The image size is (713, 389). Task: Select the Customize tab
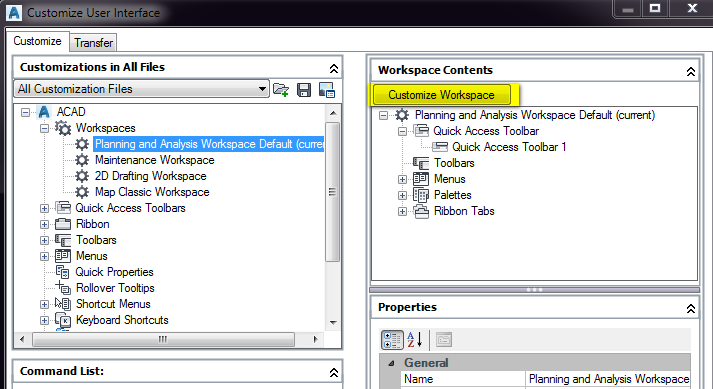pyautogui.click(x=37, y=41)
